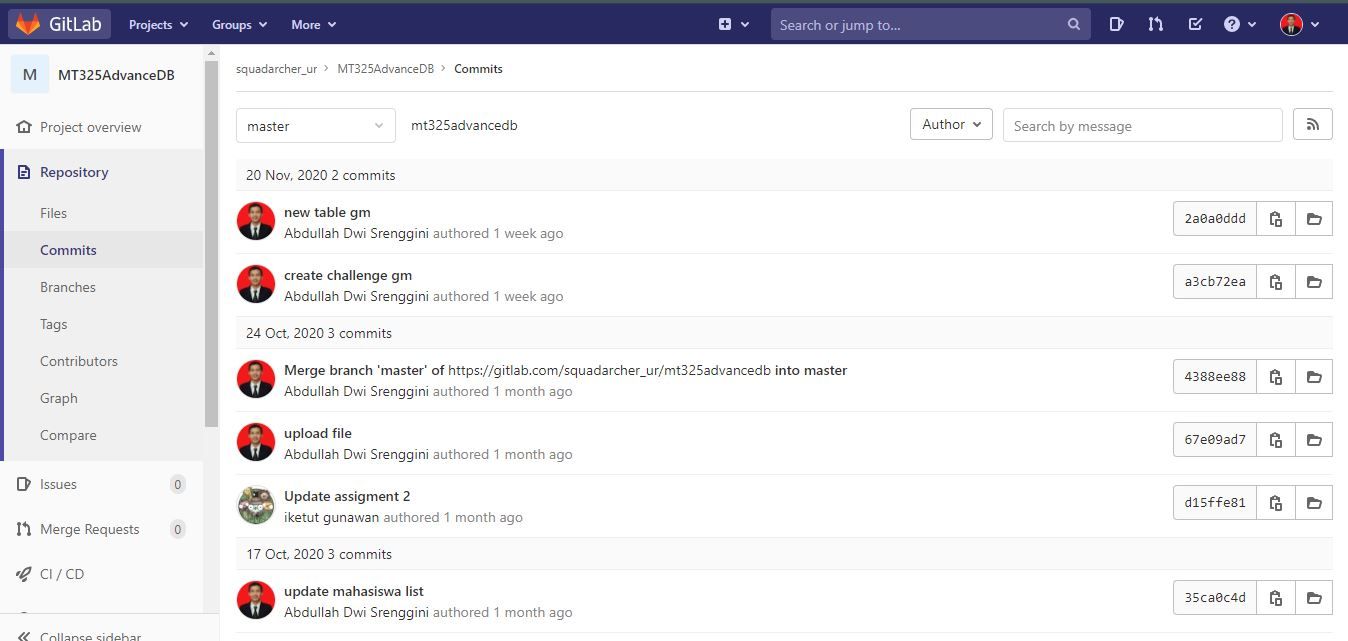Open the user avatar menu
The width and height of the screenshot is (1348, 641).
point(1299,24)
